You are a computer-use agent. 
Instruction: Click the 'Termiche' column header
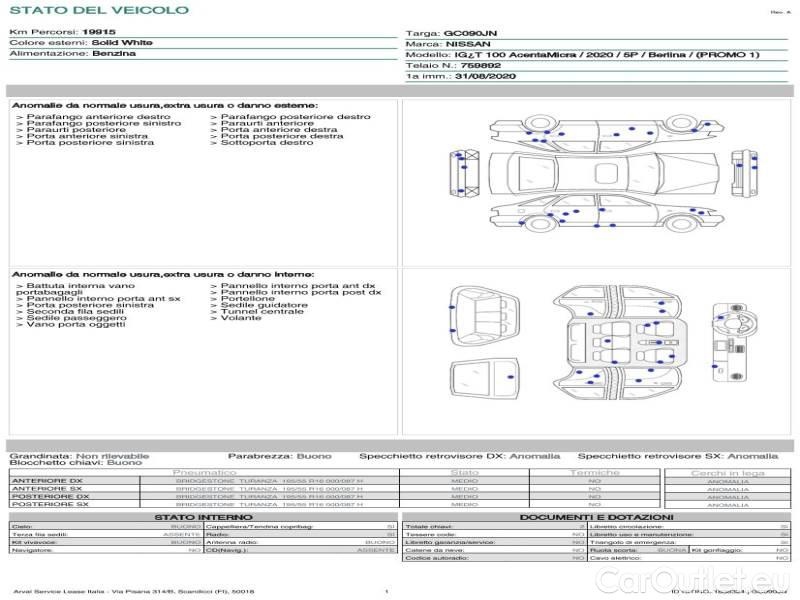click(x=595, y=473)
